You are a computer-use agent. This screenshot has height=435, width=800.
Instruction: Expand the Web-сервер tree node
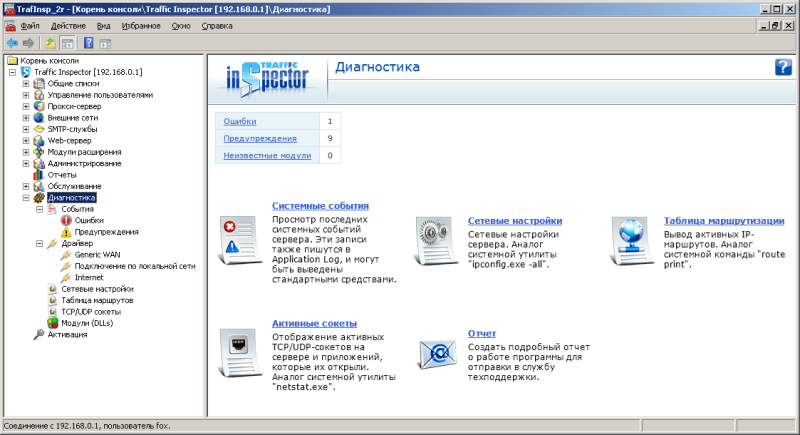tap(26, 141)
